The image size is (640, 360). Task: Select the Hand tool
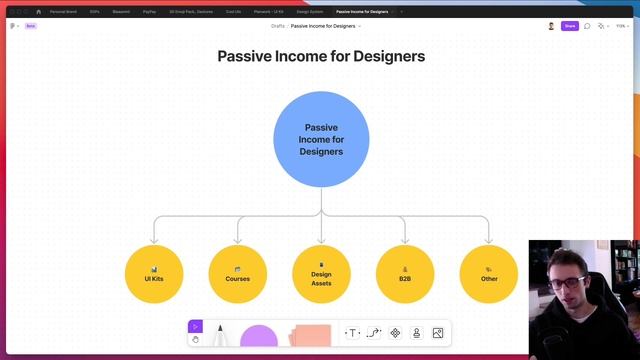195,340
